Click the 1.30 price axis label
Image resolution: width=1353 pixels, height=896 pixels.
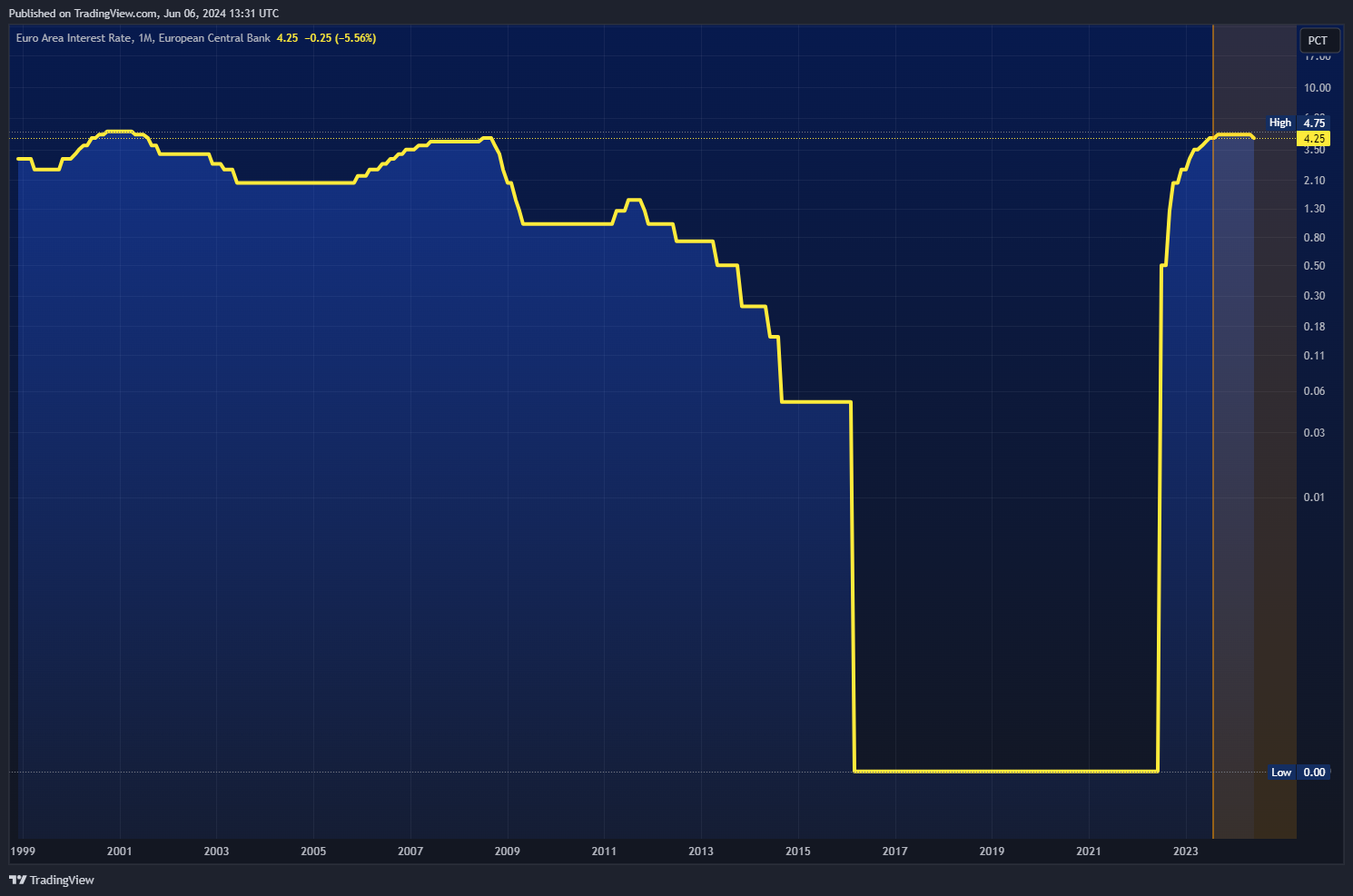pos(1314,209)
